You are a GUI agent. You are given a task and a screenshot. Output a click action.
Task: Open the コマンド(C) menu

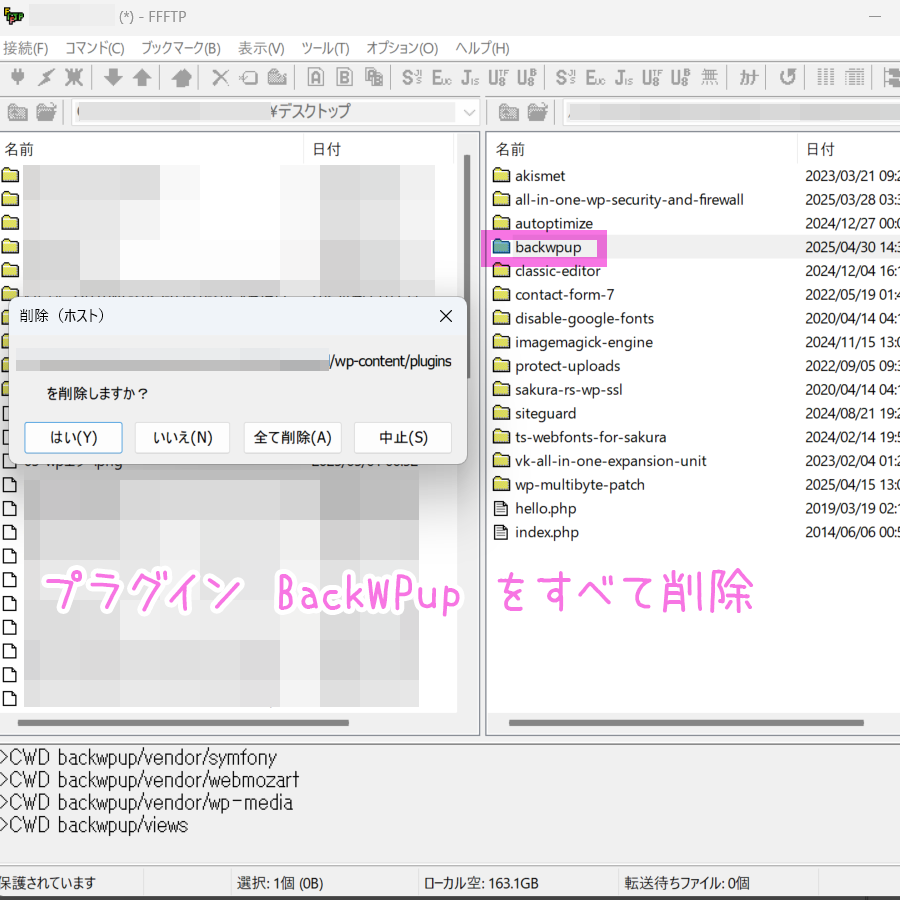95,48
